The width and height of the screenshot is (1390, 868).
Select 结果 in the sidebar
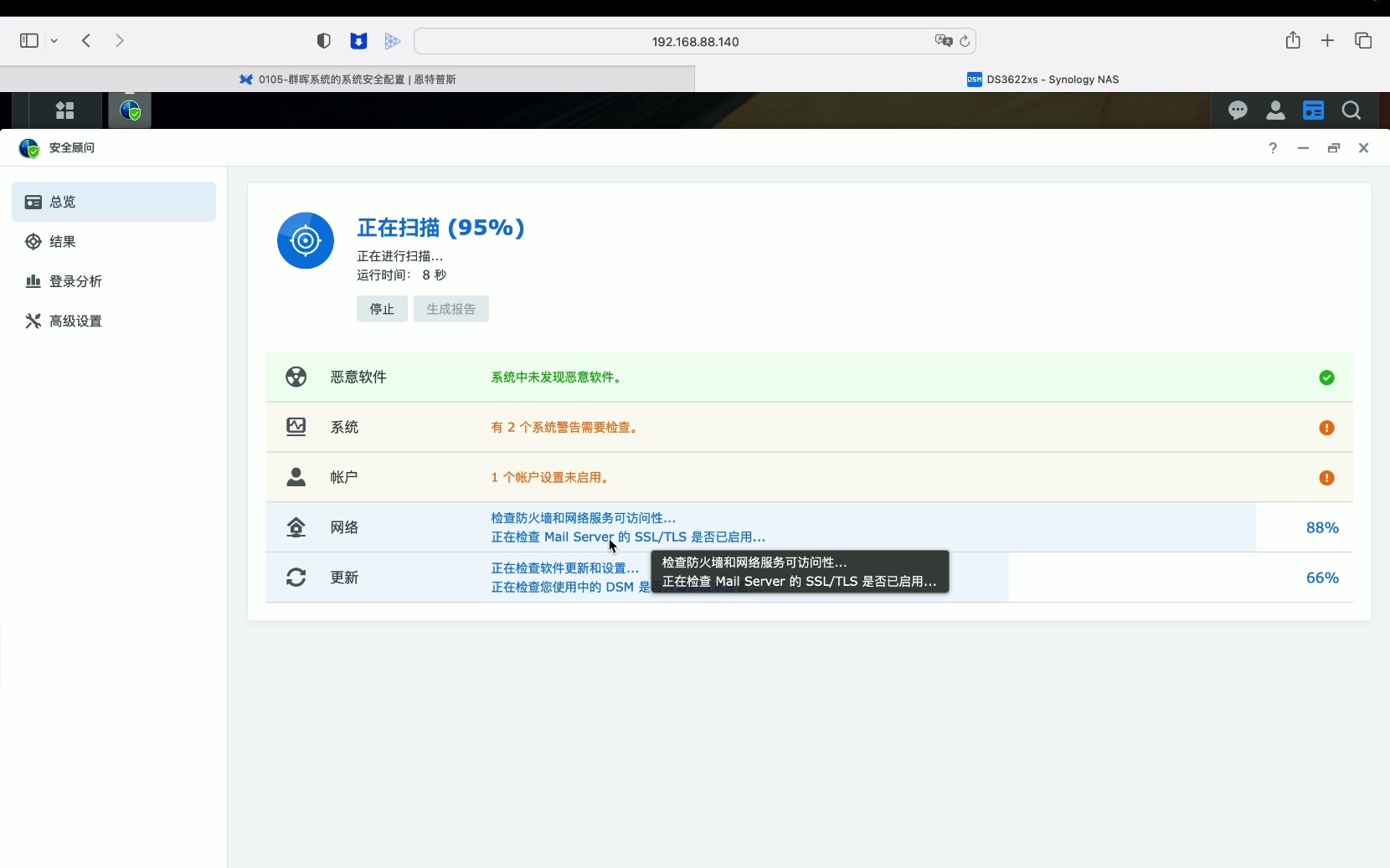pos(114,242)
